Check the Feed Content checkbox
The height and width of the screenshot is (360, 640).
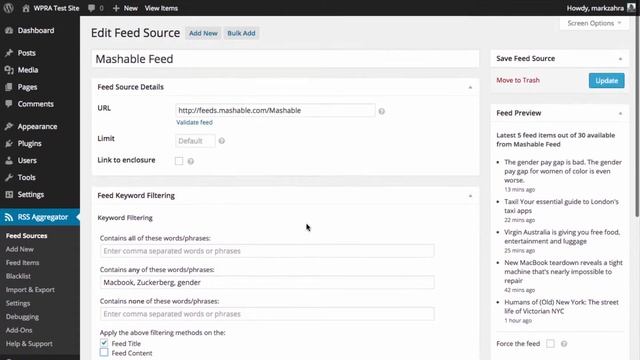pos(104,352)
